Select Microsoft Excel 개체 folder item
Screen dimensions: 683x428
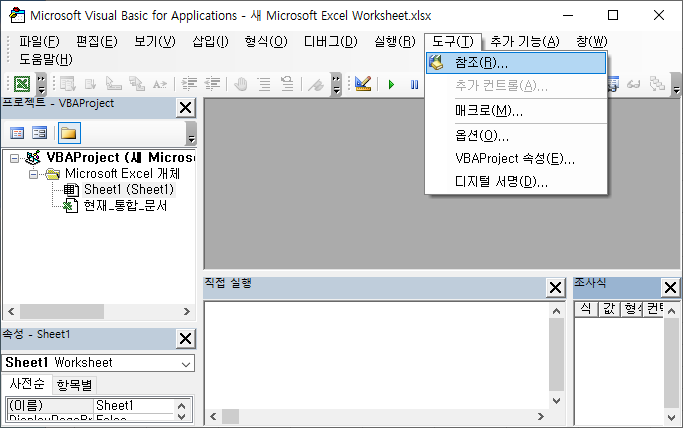122,173
